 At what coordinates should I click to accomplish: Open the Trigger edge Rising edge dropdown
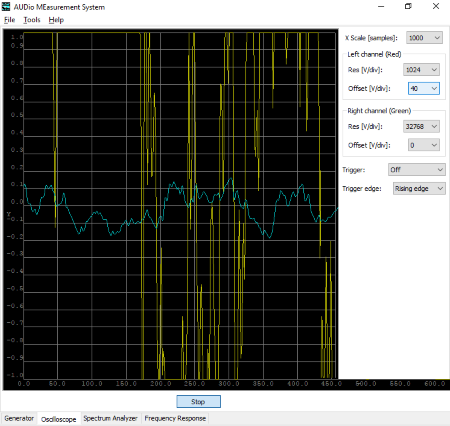tap(419, 188)
